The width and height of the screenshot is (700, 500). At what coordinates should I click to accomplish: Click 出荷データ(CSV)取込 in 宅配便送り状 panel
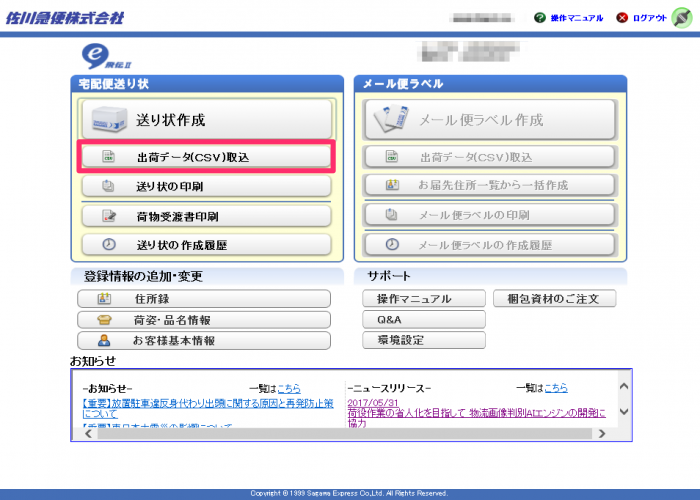pos(206,157)
